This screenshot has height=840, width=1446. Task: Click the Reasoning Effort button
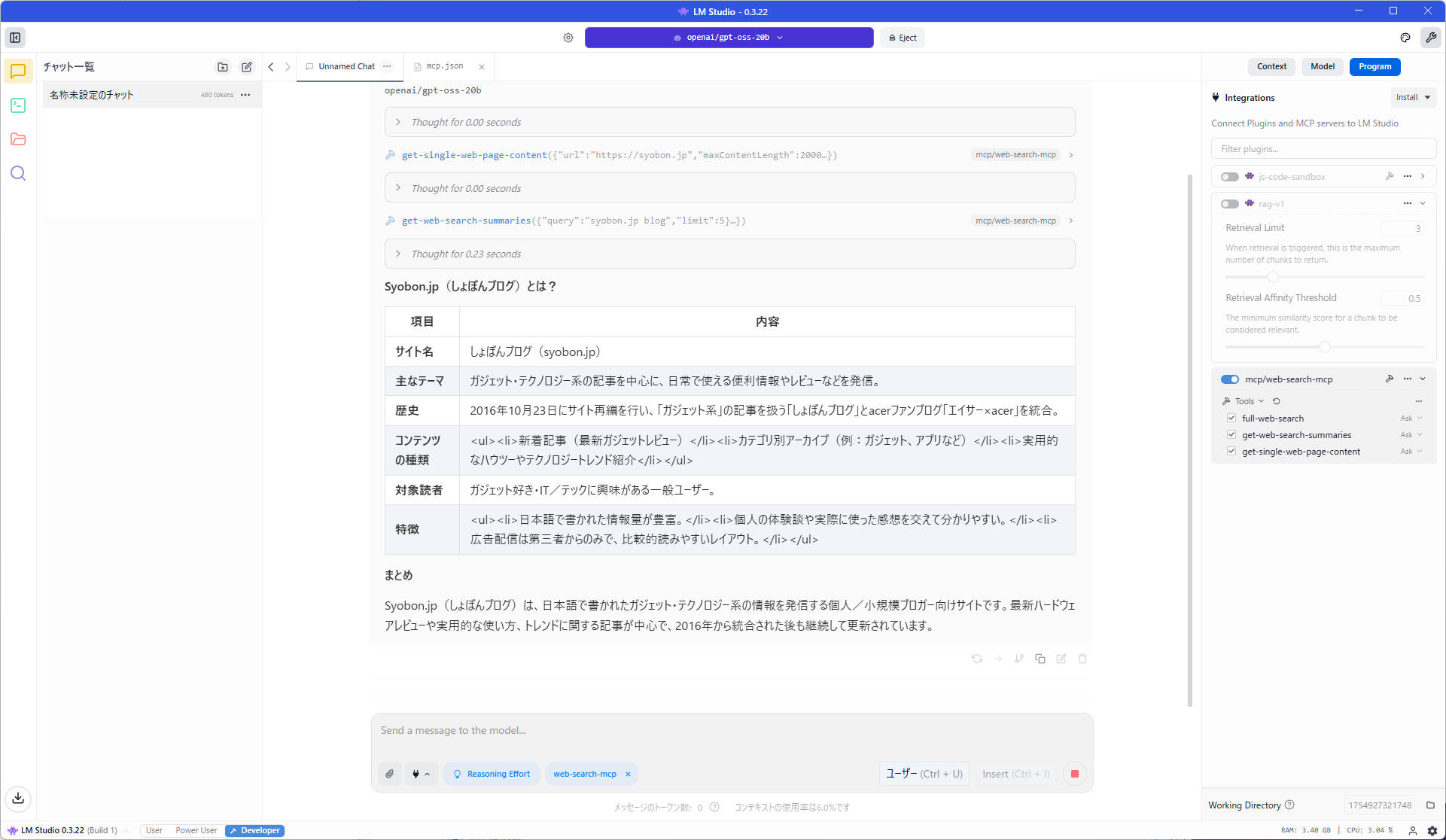click(x=492, y=774)
